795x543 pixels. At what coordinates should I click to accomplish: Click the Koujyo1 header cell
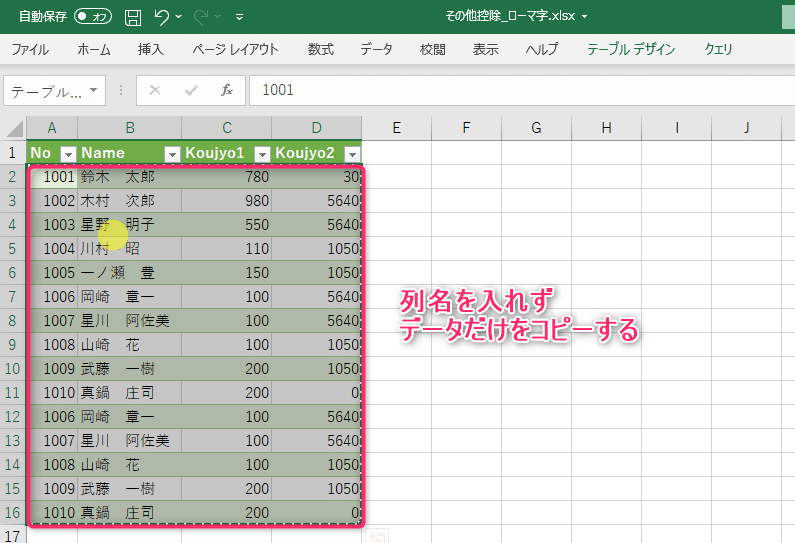pos(227,153)
